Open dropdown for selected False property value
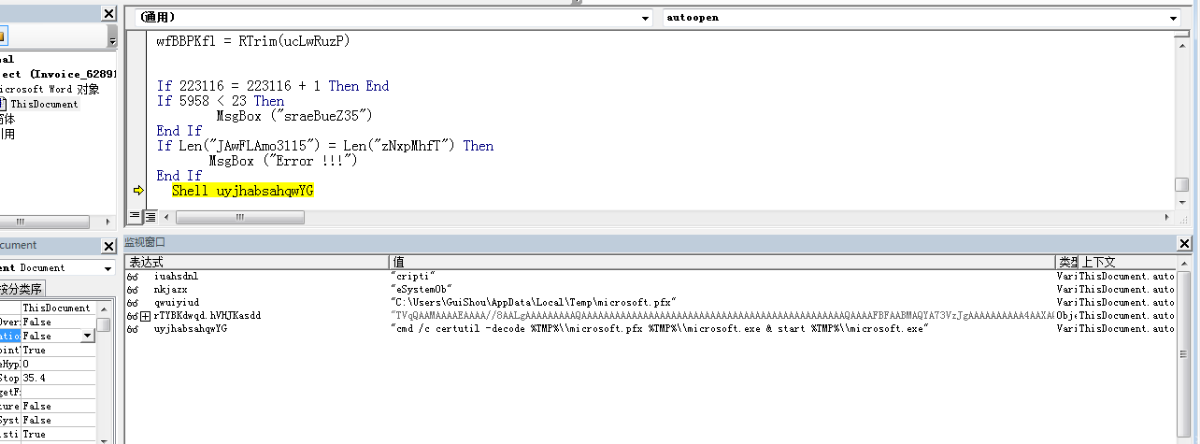This screenshot has height=444, width=1200. (x=87, y=337)
